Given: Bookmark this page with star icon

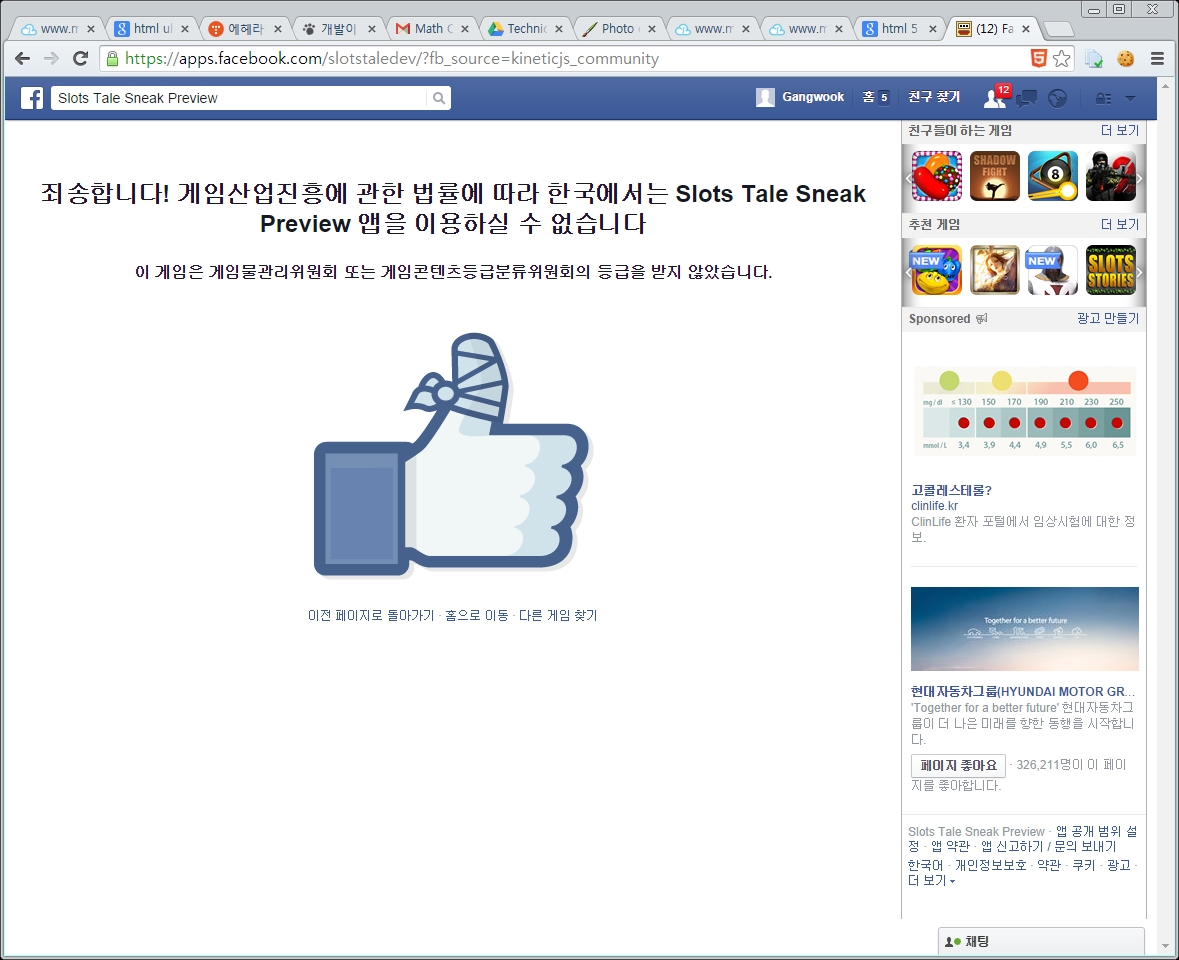Looking at the screenshot, I should 1062,59.
